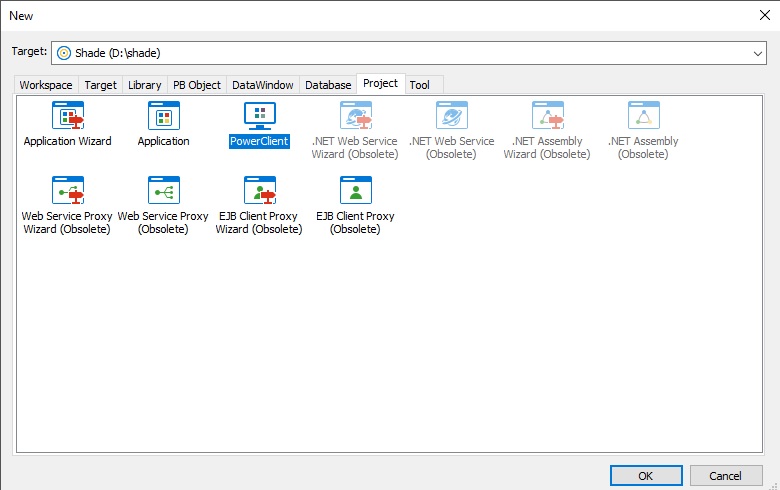Select the Application project icon
Viewport: 780px width, 490px height.
click(x=164, y=115)
